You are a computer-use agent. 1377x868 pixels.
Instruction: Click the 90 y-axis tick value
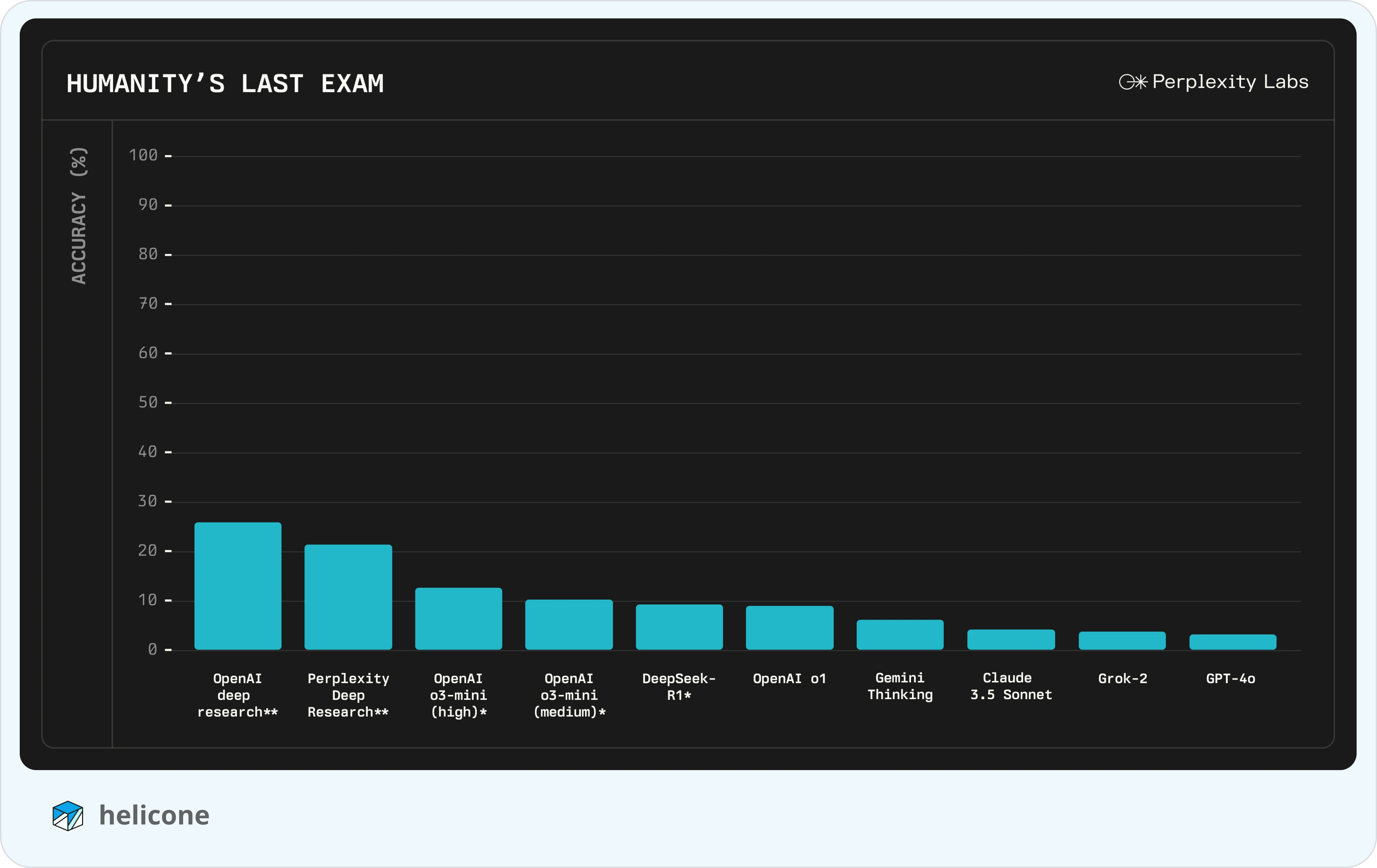tap(148, 205)
